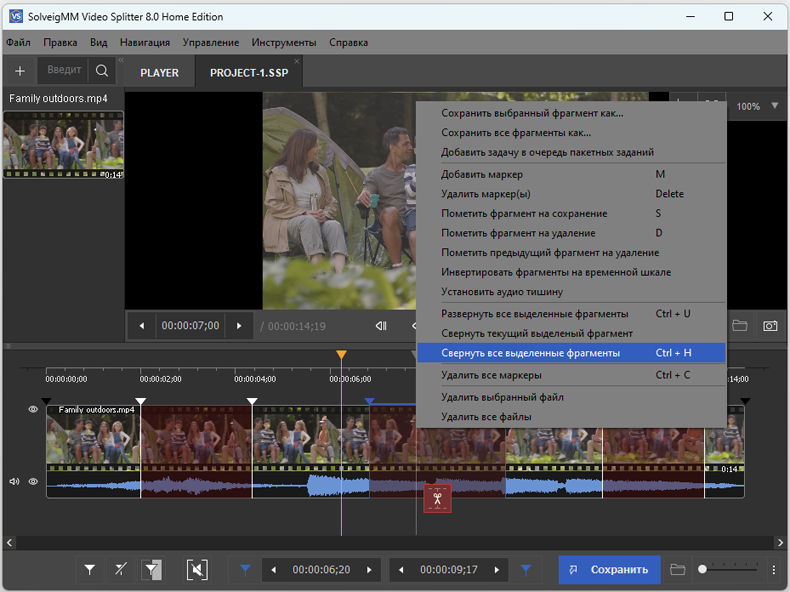
Task: Click the white marker near 00:00:04;00
Action: [x=252, y=401]
